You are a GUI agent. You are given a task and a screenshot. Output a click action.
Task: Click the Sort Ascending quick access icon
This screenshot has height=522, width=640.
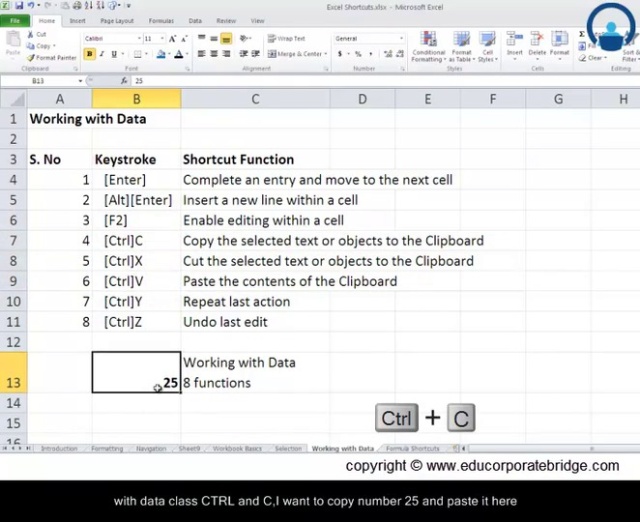coord(89,6)
